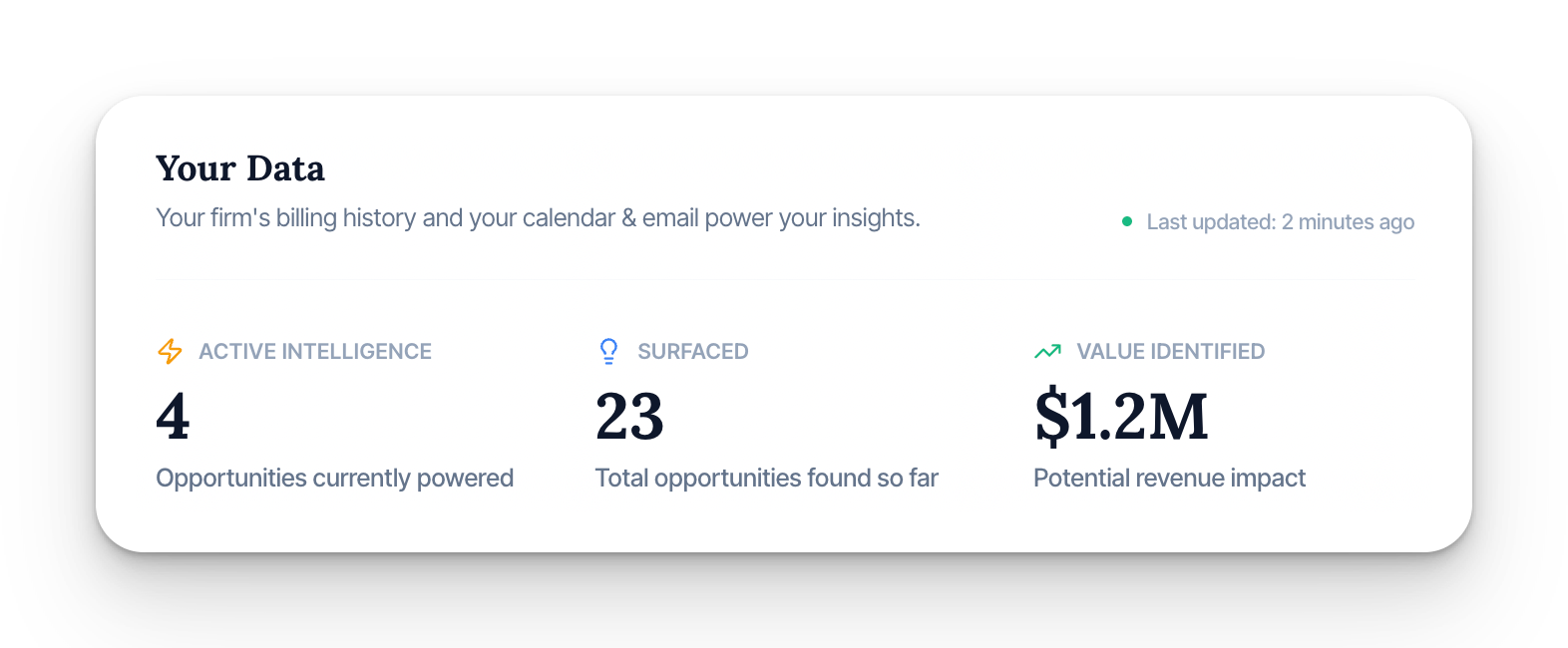Select the lightbulb Surfaced icon
The height and width of the screenshot is (648, 1568).
608,351
